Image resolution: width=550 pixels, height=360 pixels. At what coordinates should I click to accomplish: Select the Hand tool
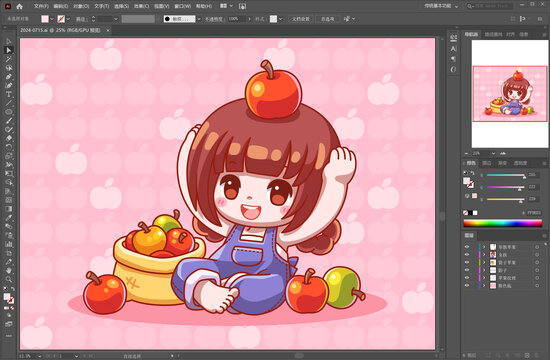click(x=9, y=270)
